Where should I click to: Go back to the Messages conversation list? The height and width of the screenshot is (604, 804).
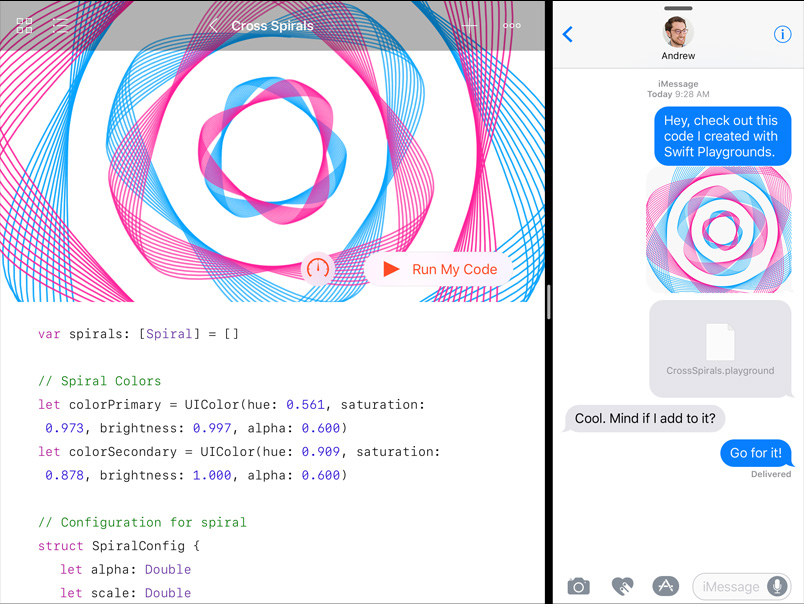pos(568,34)
